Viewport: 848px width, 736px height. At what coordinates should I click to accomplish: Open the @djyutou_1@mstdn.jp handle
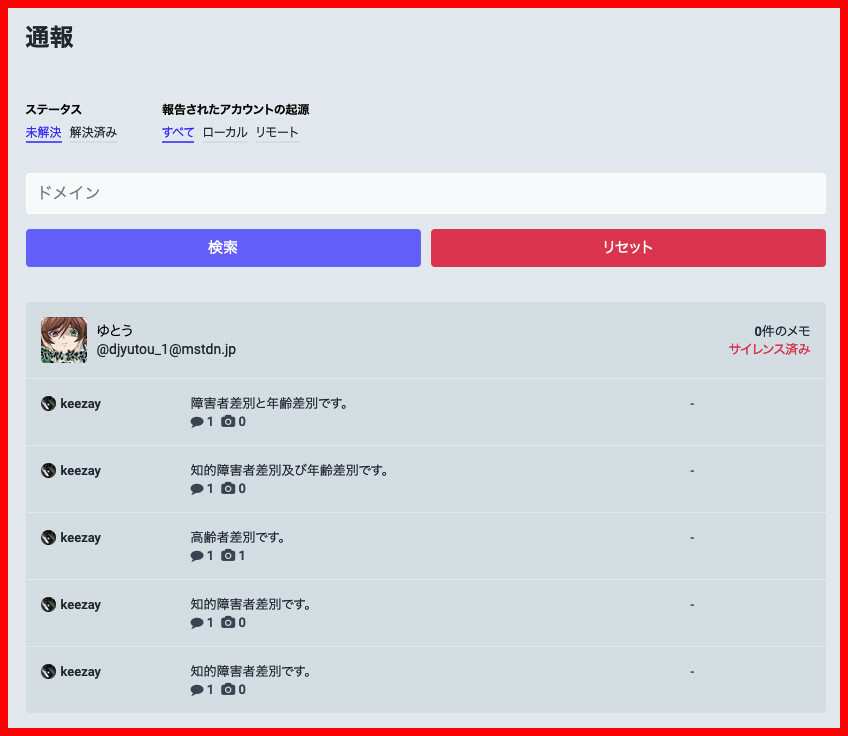(166, 349)
